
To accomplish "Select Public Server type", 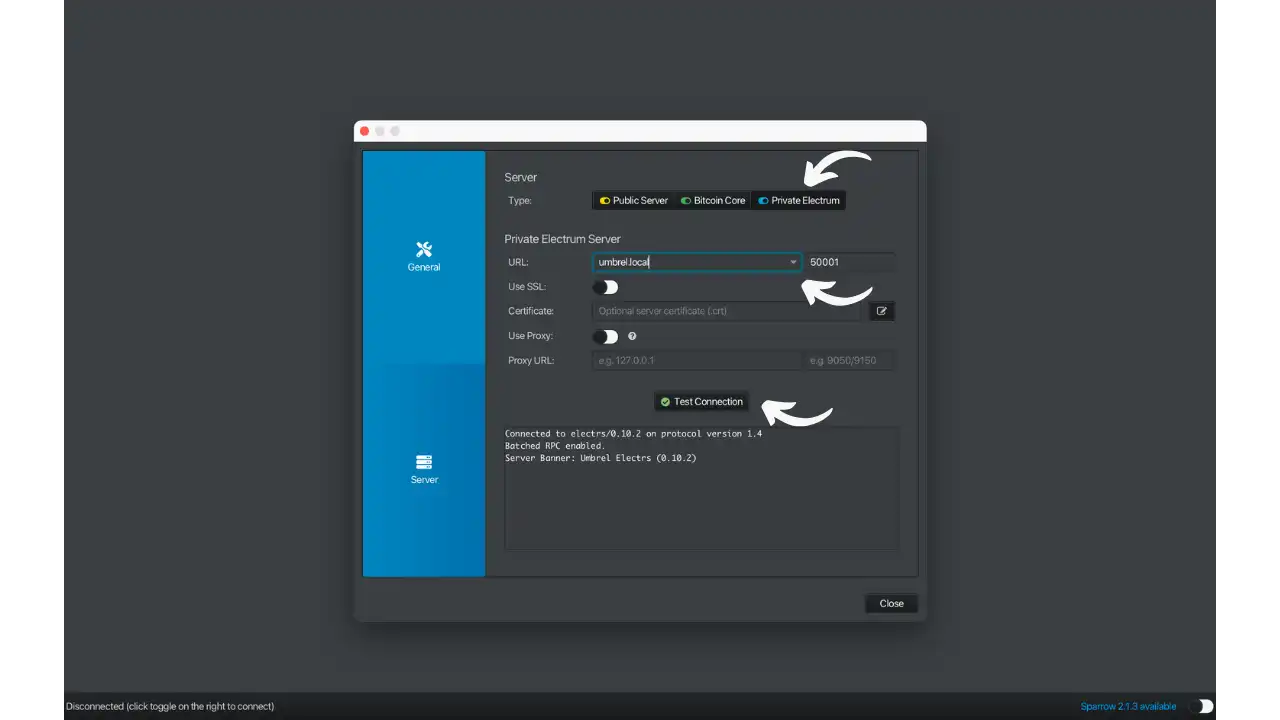I will click(x=634, y=200).
